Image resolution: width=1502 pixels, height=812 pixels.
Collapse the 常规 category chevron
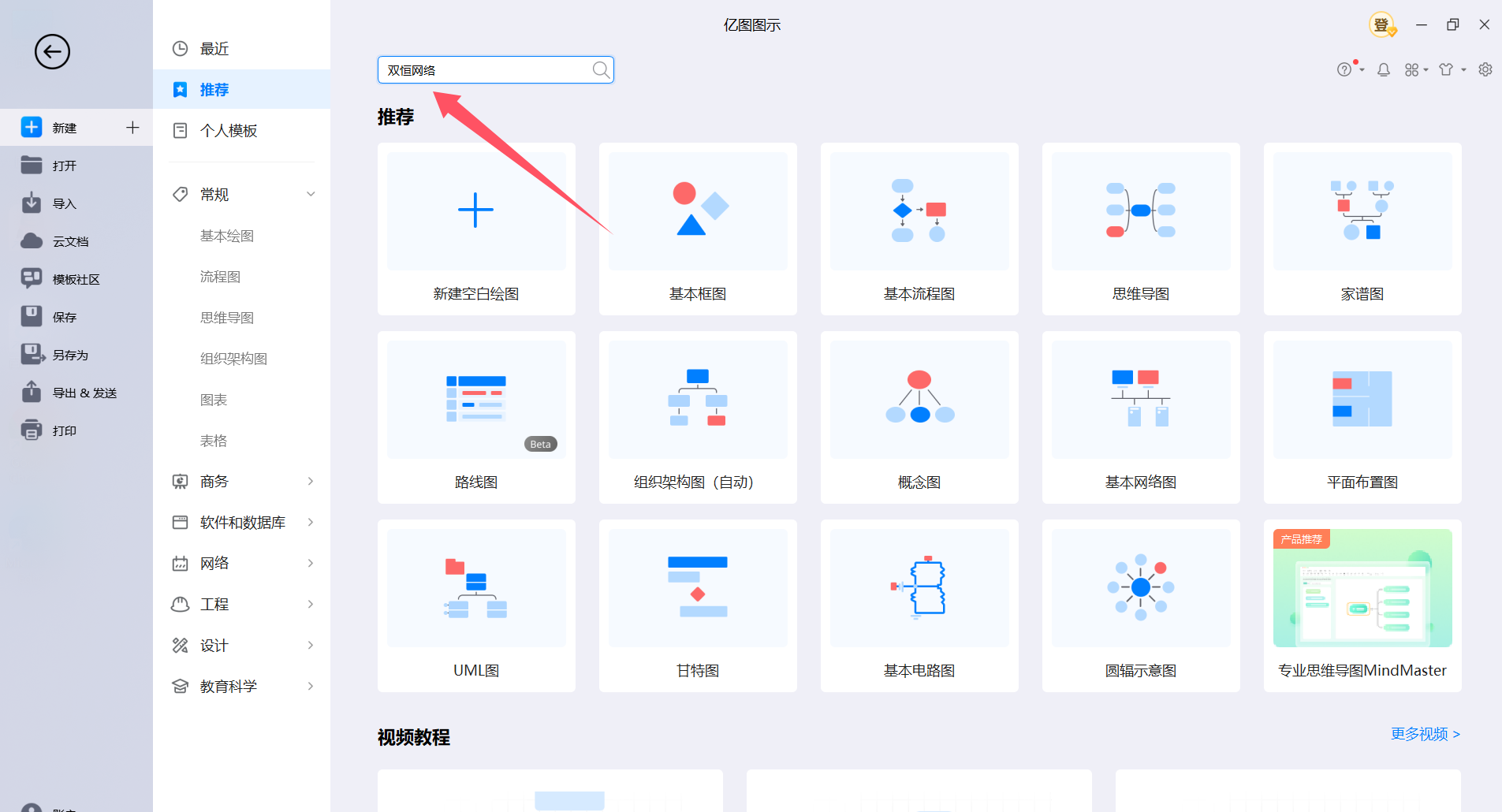[x=311, y=194]
